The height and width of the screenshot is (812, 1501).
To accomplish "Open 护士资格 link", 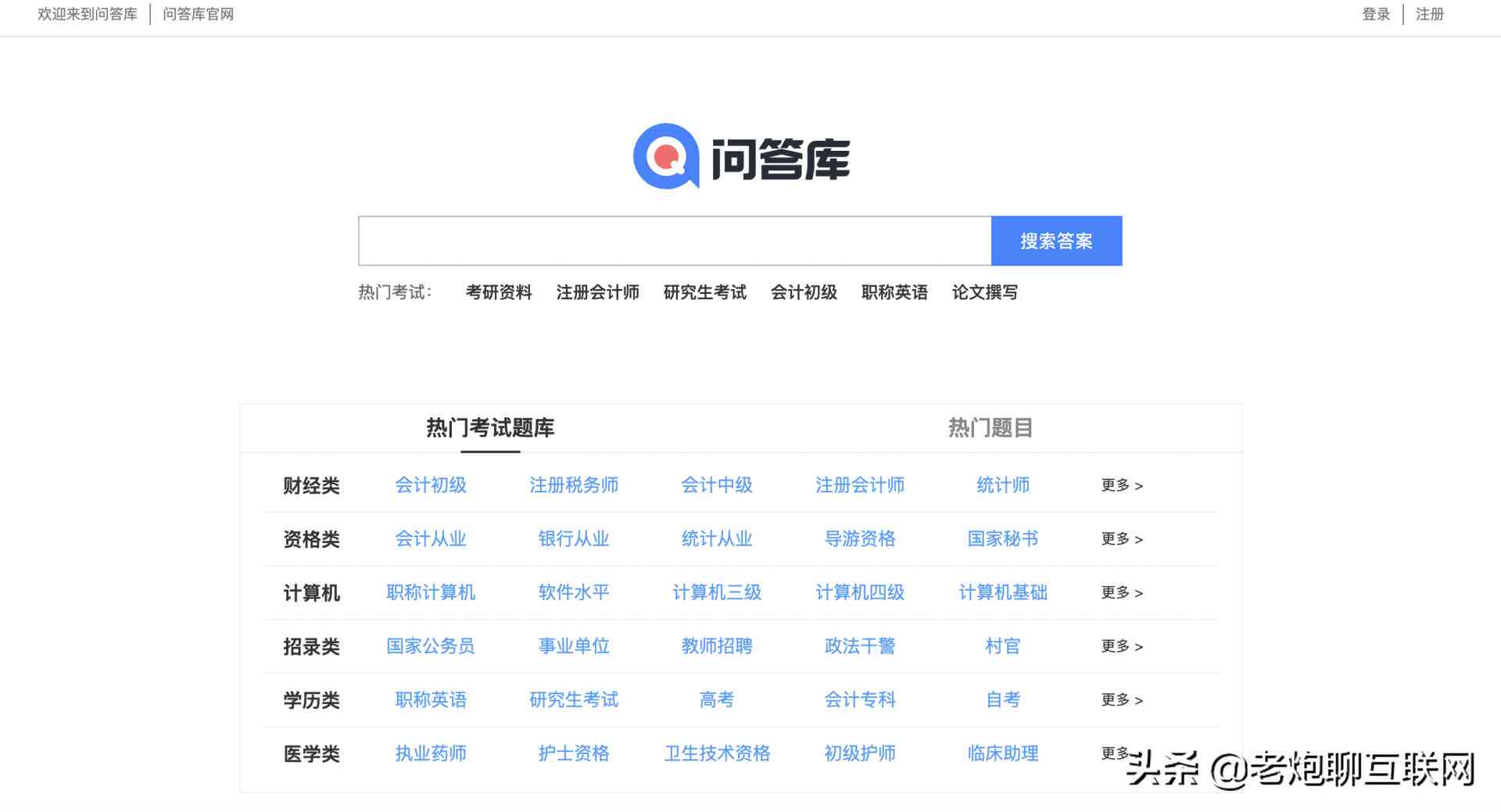I will (x=574, y=753).
